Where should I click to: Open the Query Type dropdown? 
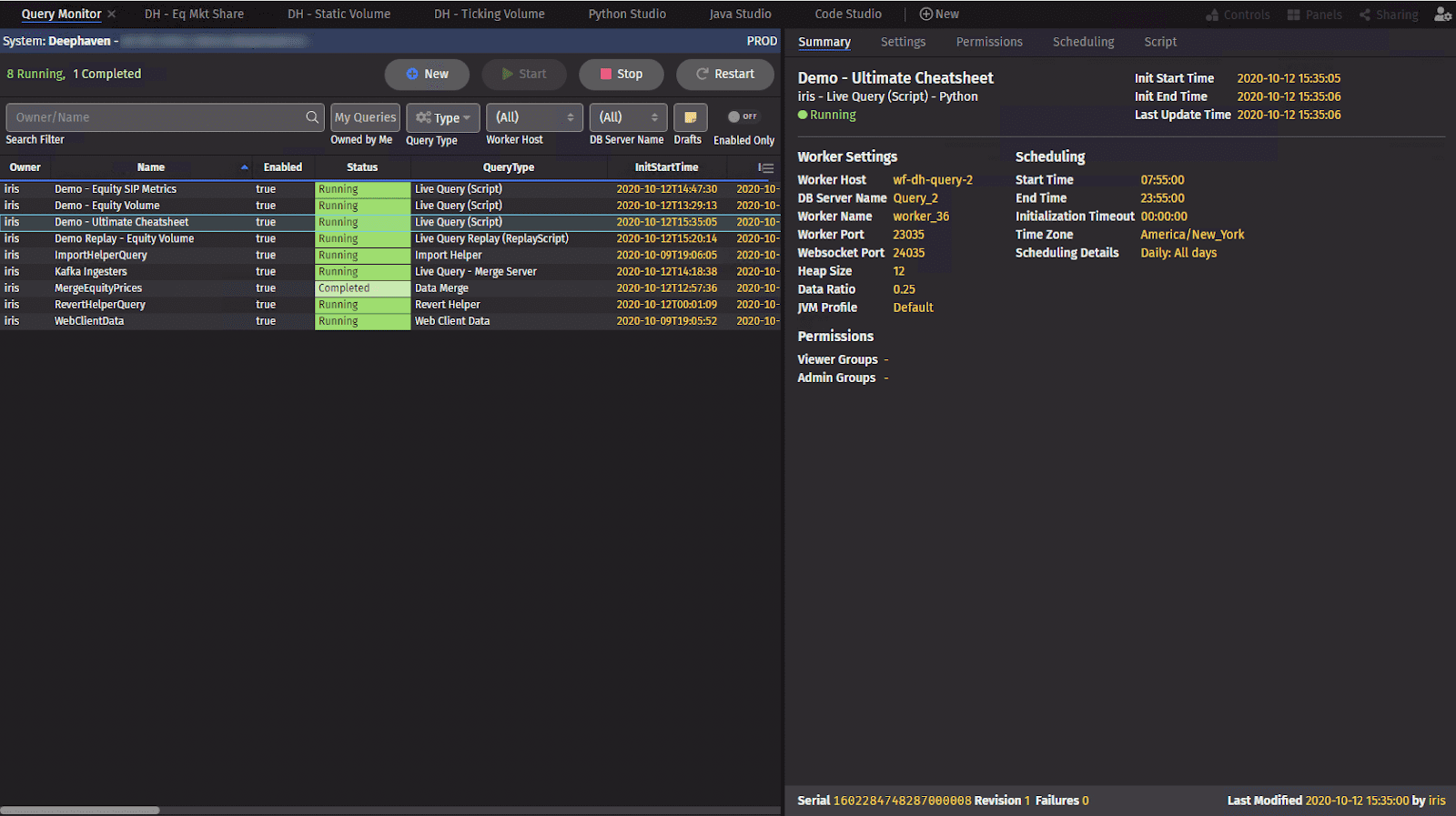[443, 117]
